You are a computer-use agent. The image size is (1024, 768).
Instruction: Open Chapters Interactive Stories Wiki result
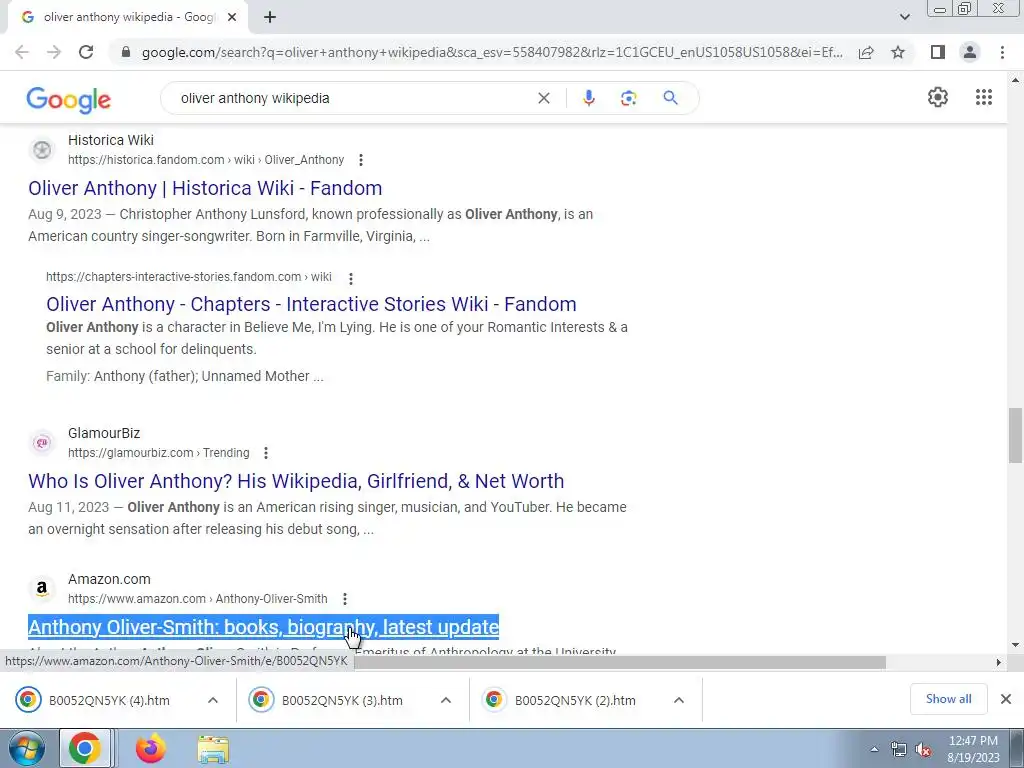click(x=312, y=304)
